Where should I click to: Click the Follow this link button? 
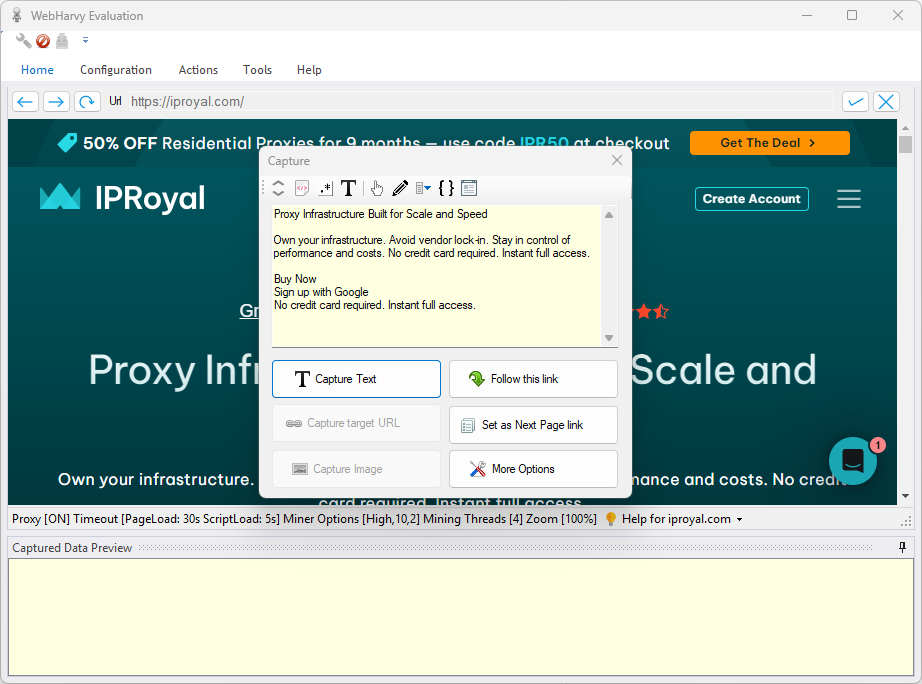pos(533,379)
